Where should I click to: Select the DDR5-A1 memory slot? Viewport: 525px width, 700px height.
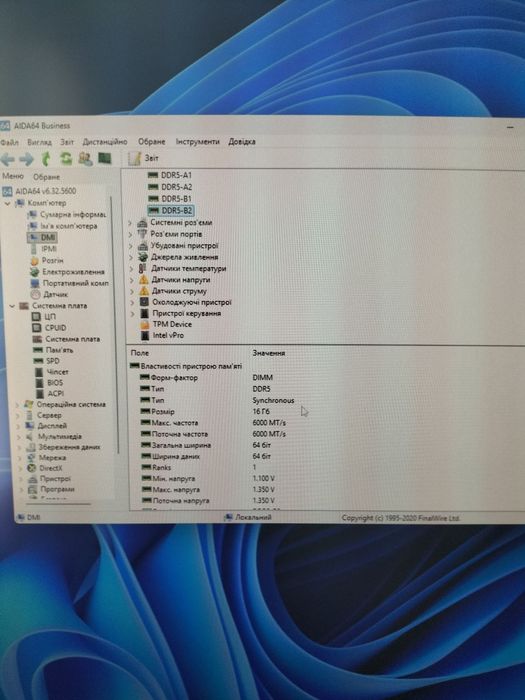(170, 175)
